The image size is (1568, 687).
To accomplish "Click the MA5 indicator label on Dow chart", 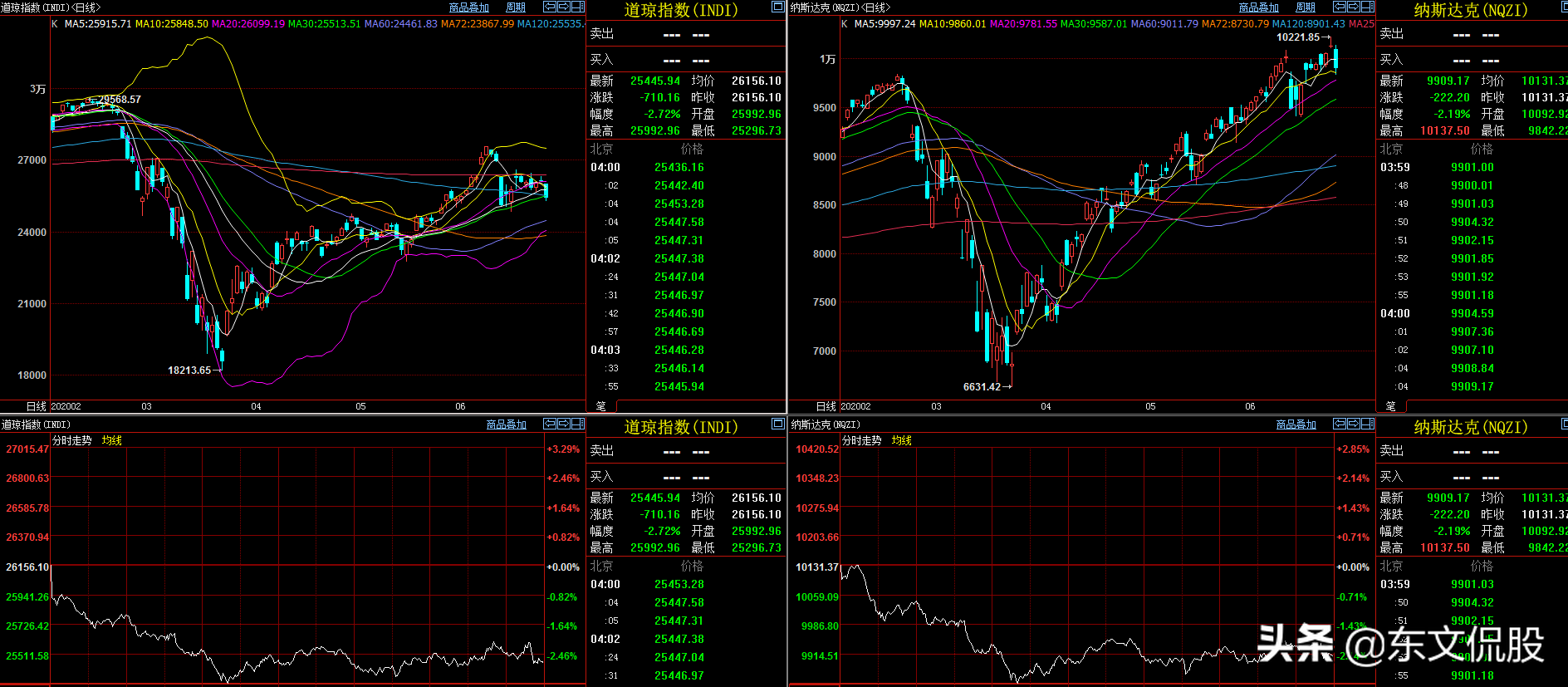I will click(x=98, y=24).
